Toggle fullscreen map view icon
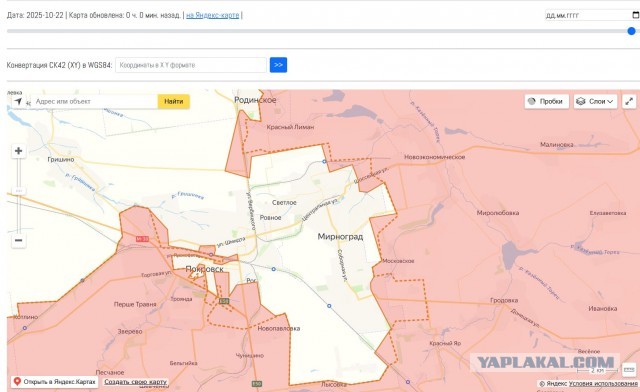640x392 pixels. 629,101
